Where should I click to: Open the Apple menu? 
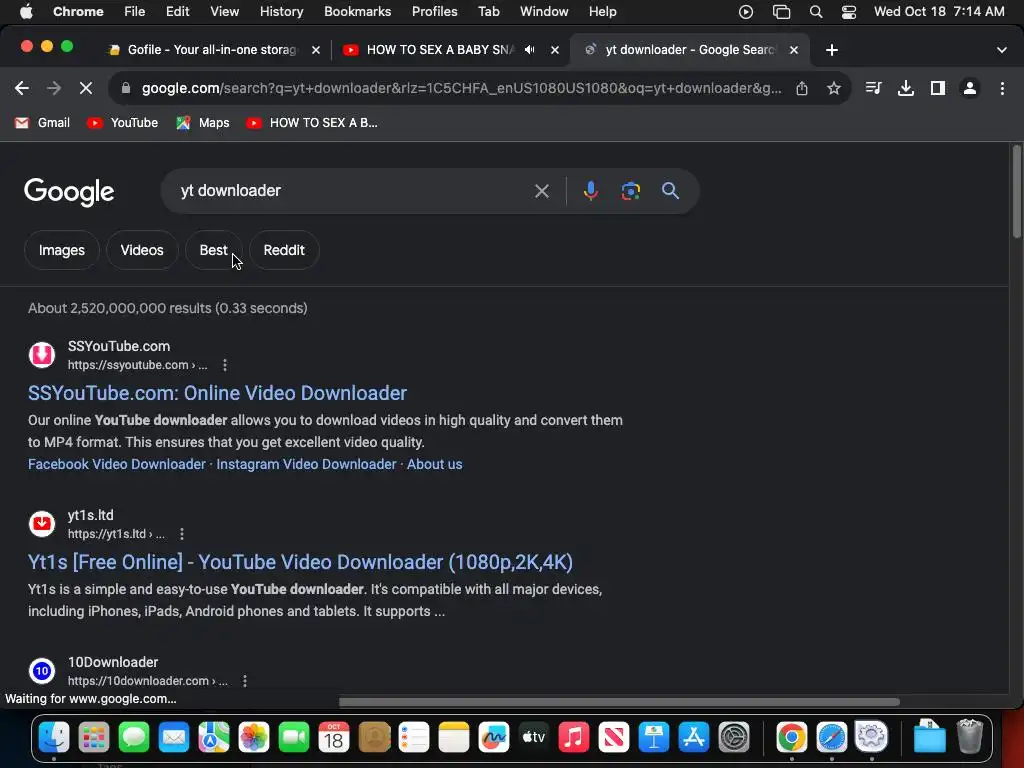click(x=26, y=12)
